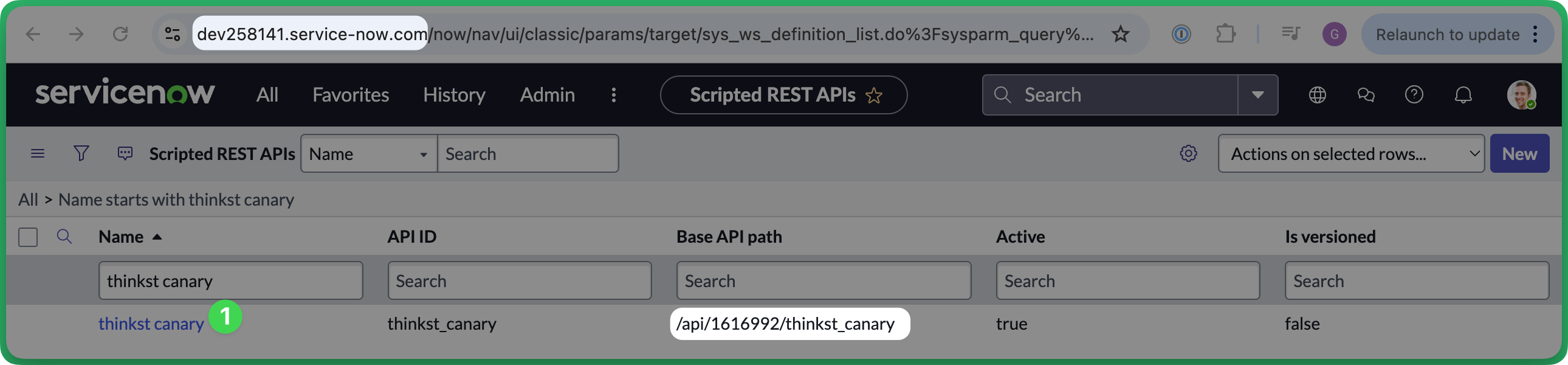Click the true value in Active column
This screenshot has width=1568, height=365.
[1012, 324]
